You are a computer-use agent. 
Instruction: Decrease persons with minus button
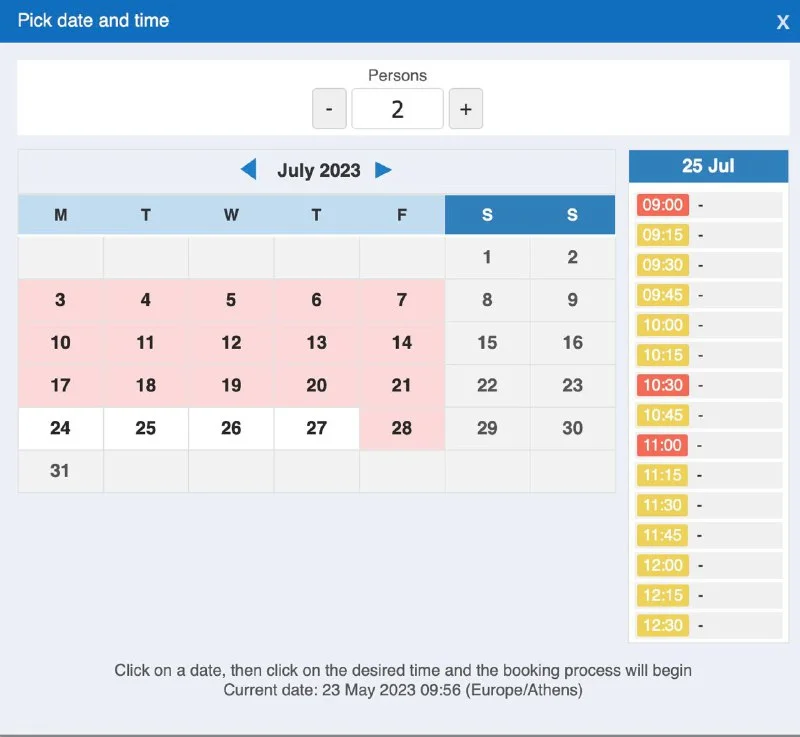pyautogui.click(x=329, y=109)
